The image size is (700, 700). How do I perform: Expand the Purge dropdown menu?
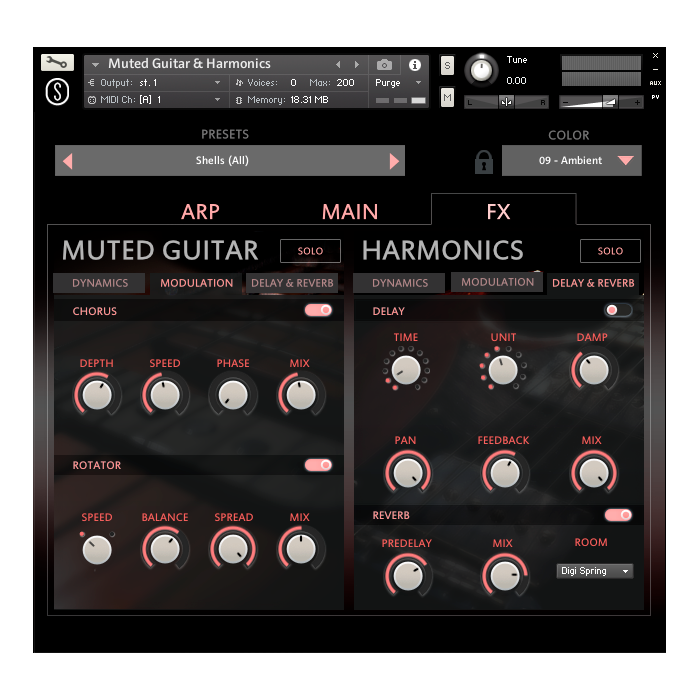click(x=399, y=83)
